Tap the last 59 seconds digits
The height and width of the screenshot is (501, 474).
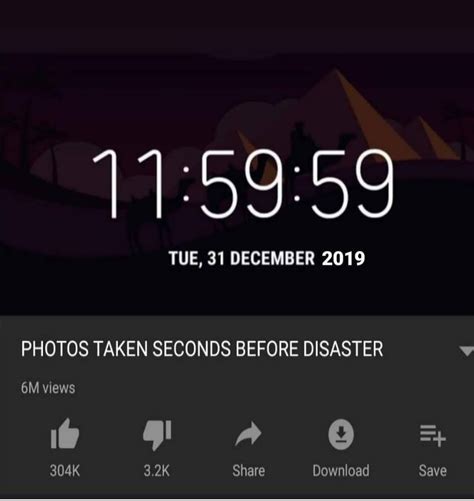(x=353, y=183)
